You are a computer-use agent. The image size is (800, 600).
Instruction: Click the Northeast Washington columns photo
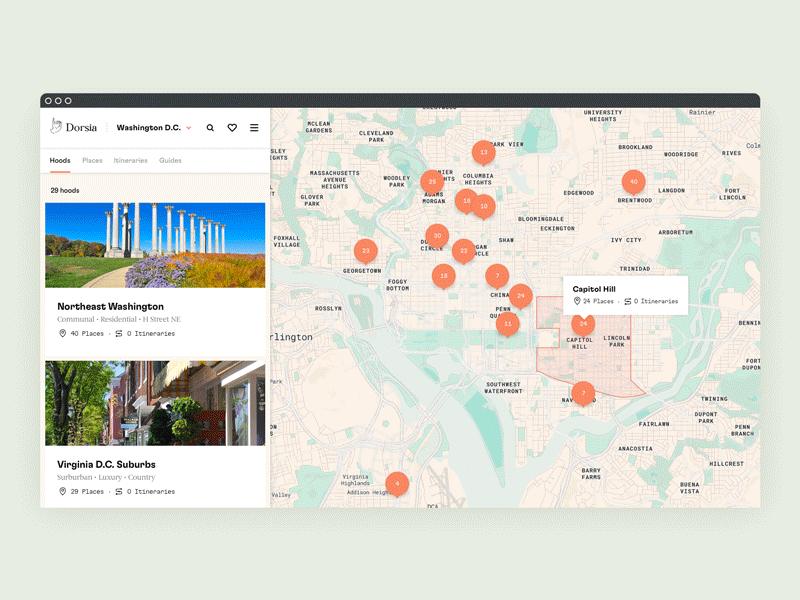(155, 245)
